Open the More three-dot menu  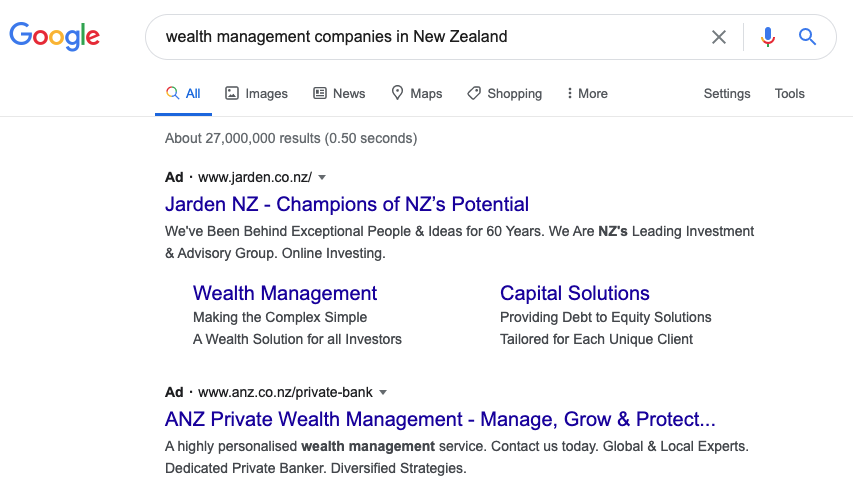[x=587, y=94]
